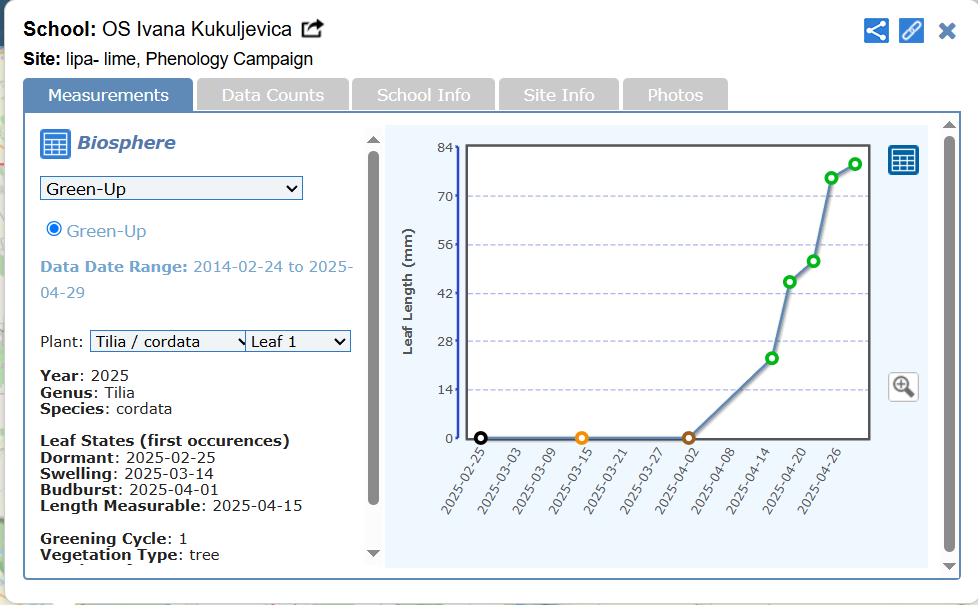
Task: View the Photos tab
Action: [675, 95]
